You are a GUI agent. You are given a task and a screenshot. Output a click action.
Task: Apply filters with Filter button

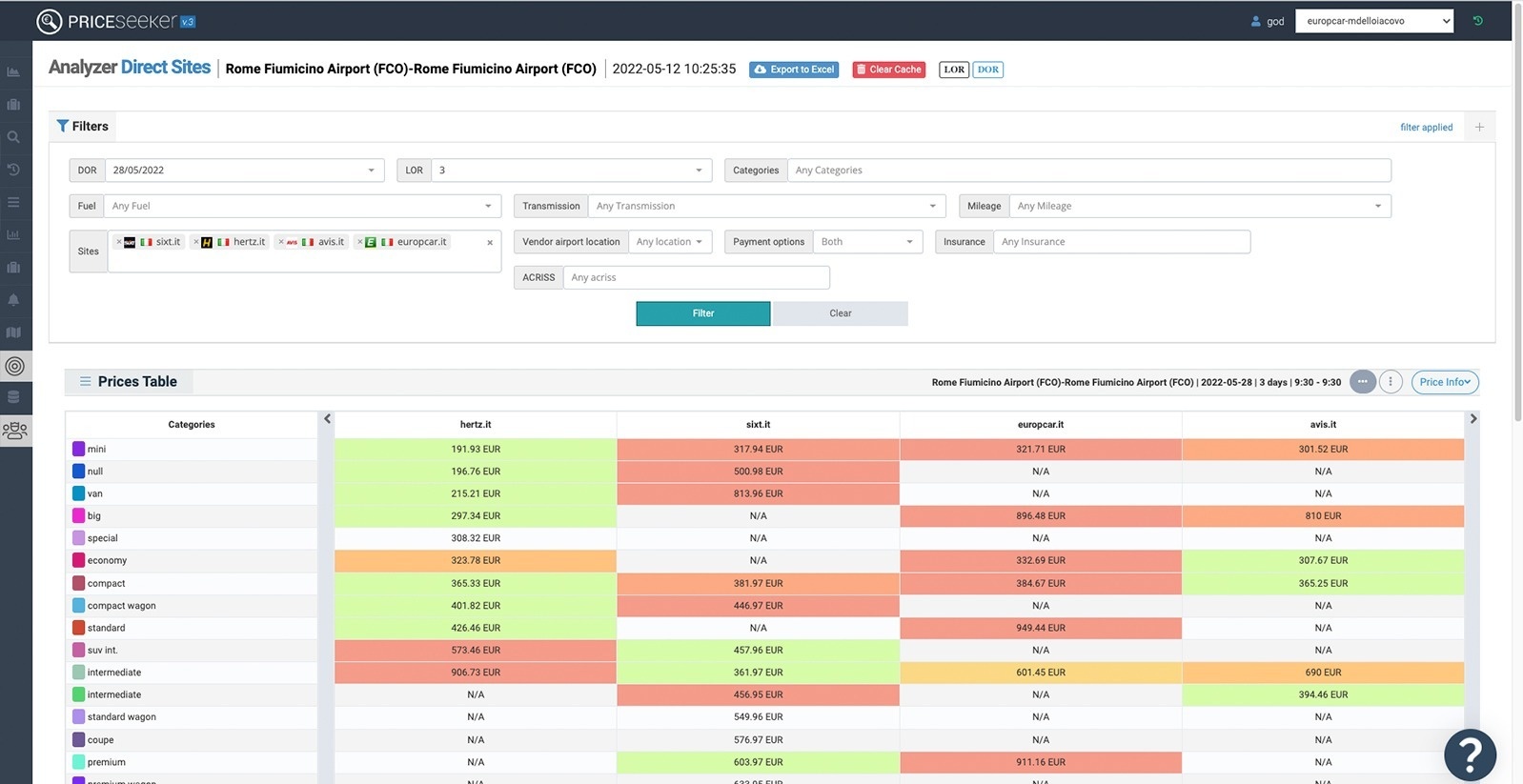(703, 313)
